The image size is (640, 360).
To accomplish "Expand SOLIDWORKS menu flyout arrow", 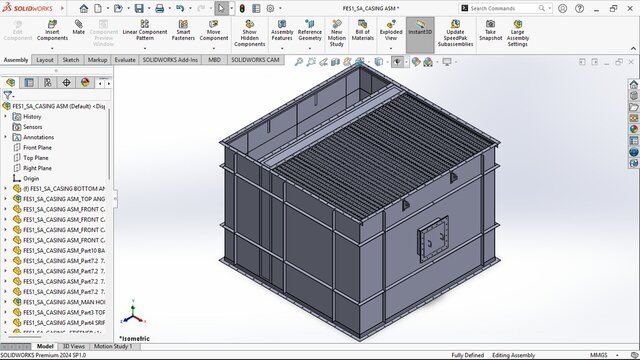I will tap(62, 8).
